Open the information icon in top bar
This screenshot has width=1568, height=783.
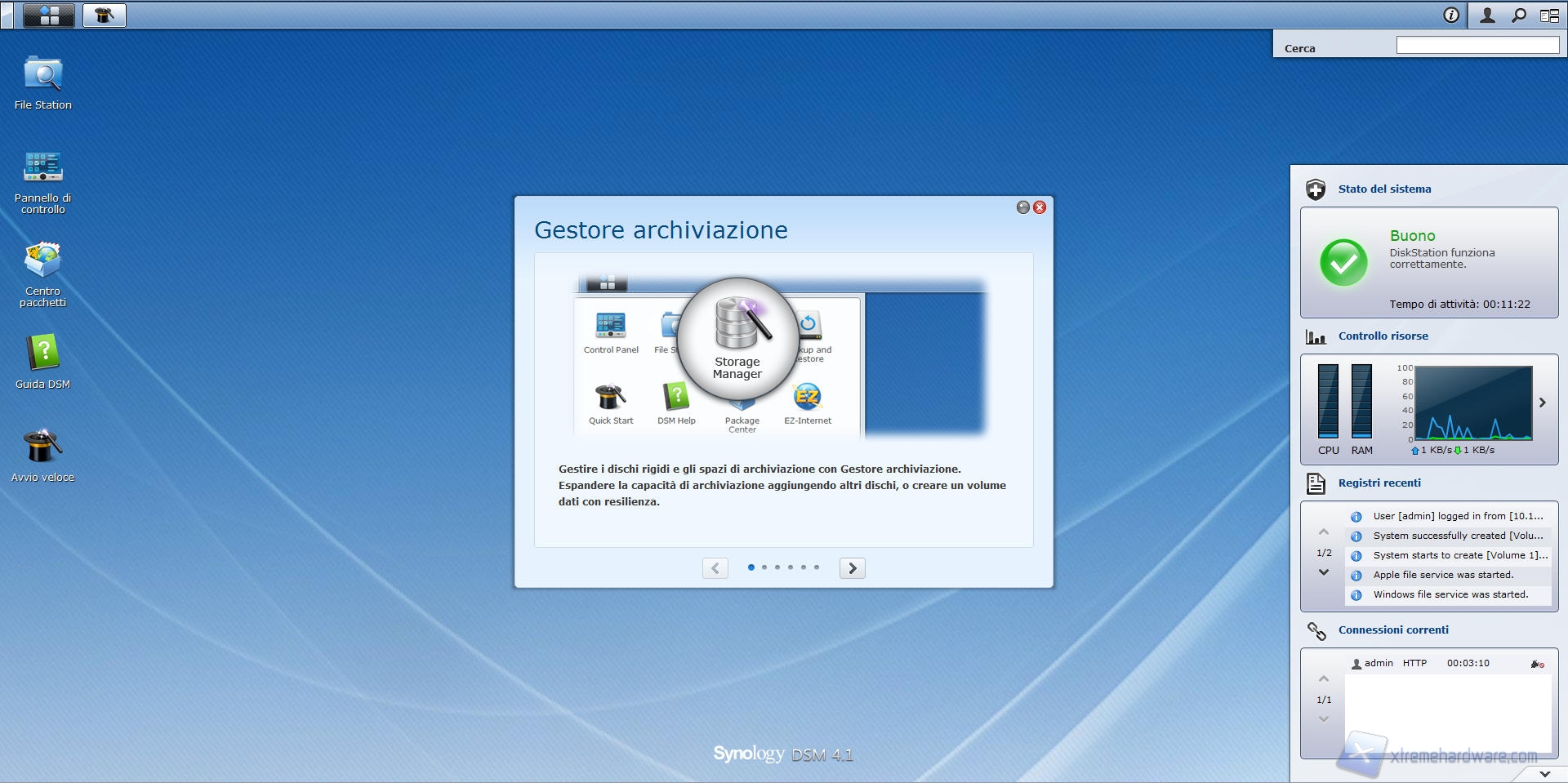coord(1451,15)
